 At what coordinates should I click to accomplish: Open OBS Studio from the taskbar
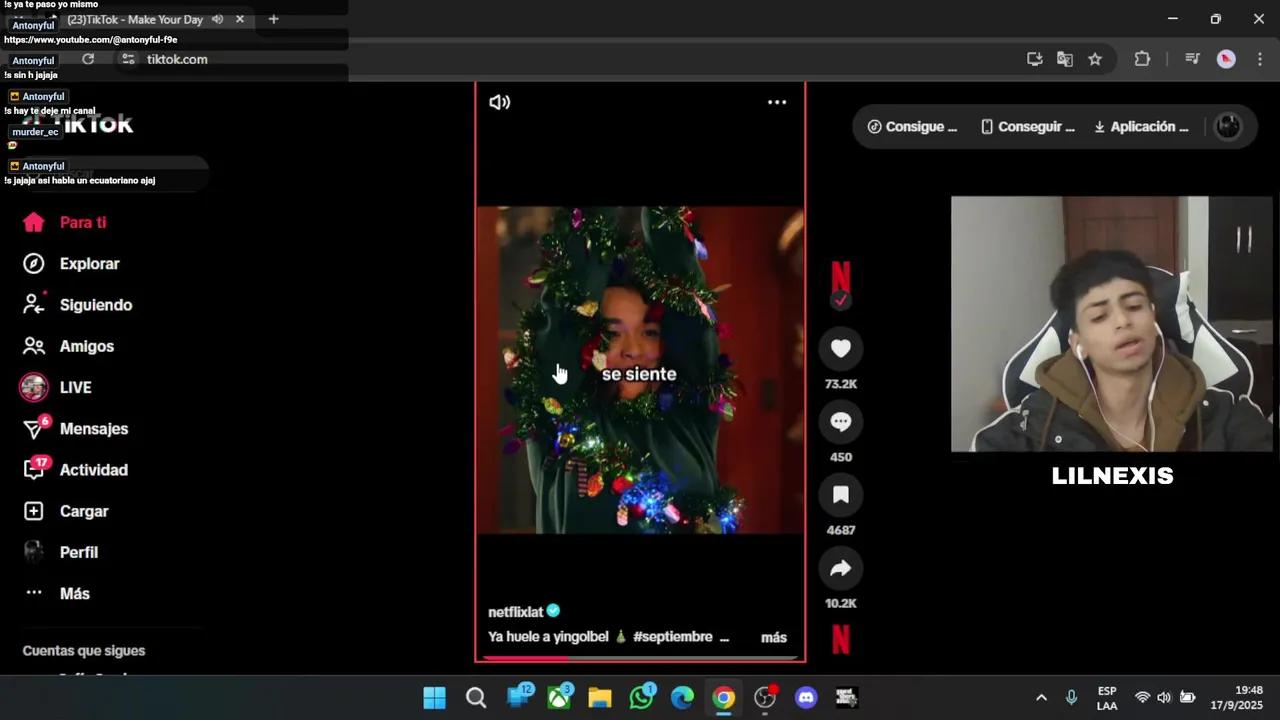coord(765,698)
